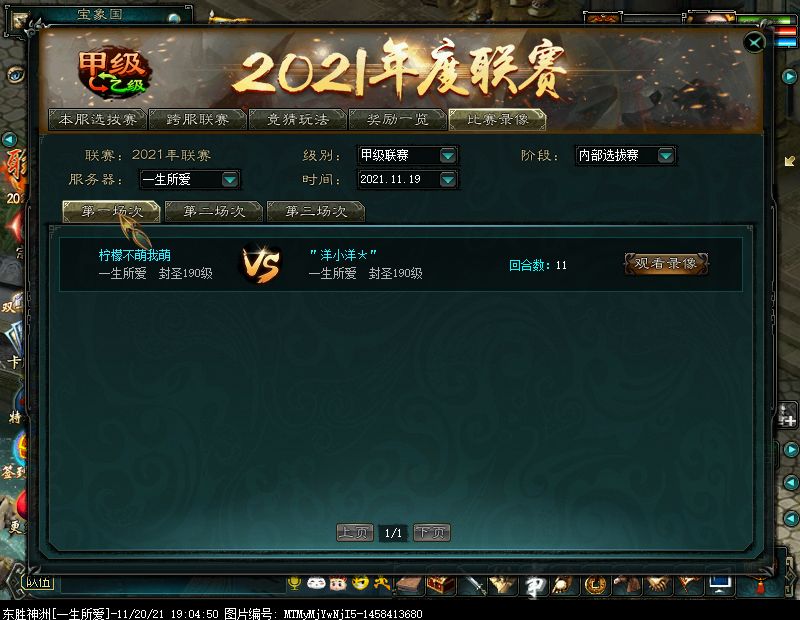Click the 甲级/乙级 league switch emblem
This screenshot has height=620, width=800.
click(113, 74)
